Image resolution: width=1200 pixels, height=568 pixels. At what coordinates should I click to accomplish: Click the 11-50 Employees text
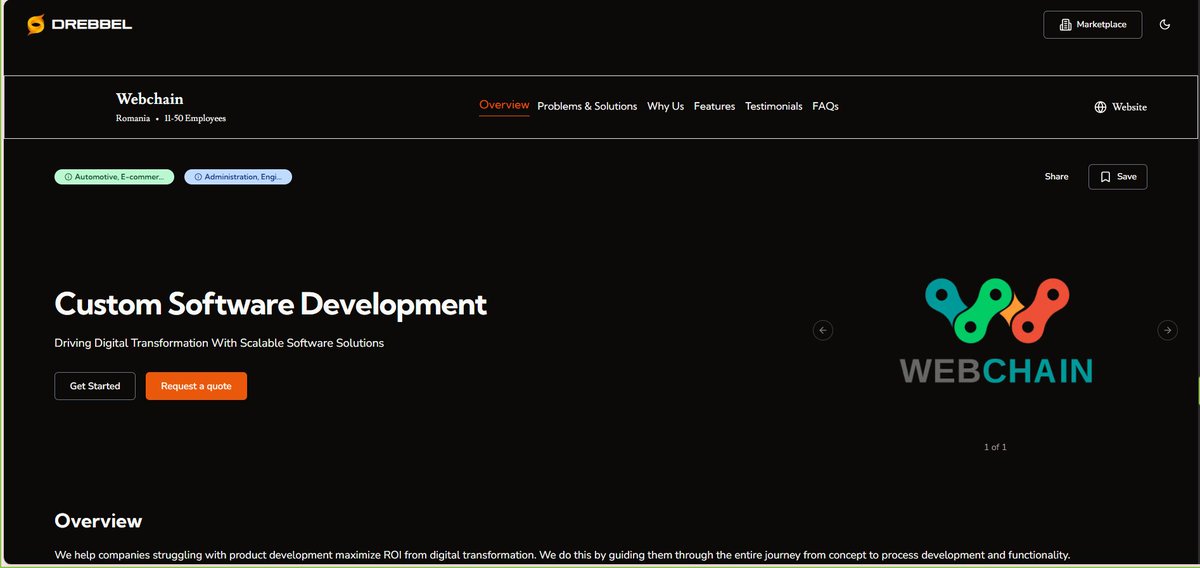click(196, 119)
